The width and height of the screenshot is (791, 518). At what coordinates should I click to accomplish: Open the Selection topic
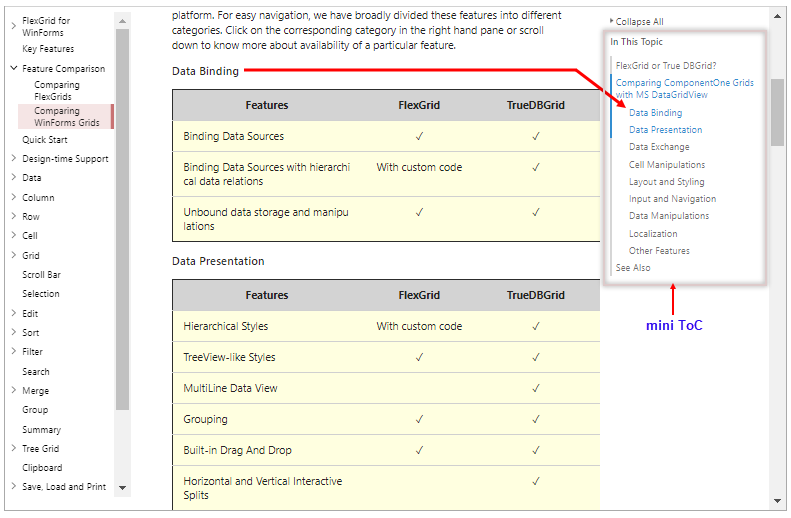(40, 294)
